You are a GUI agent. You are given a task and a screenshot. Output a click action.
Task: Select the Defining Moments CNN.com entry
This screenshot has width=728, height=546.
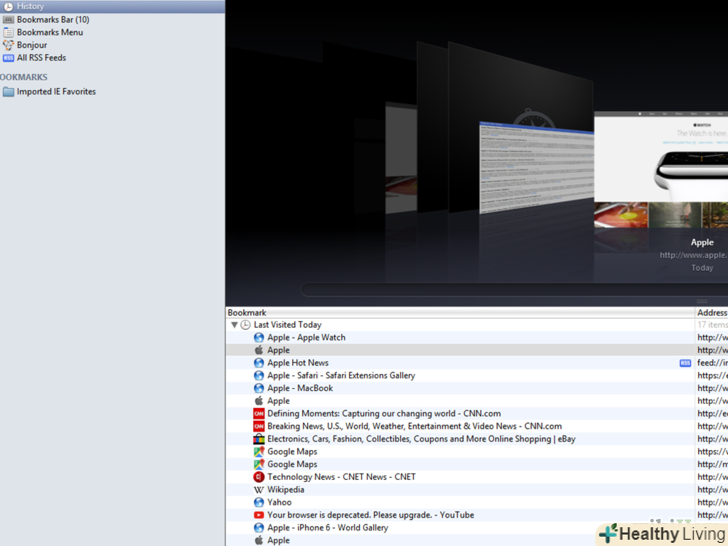point(383,414)
